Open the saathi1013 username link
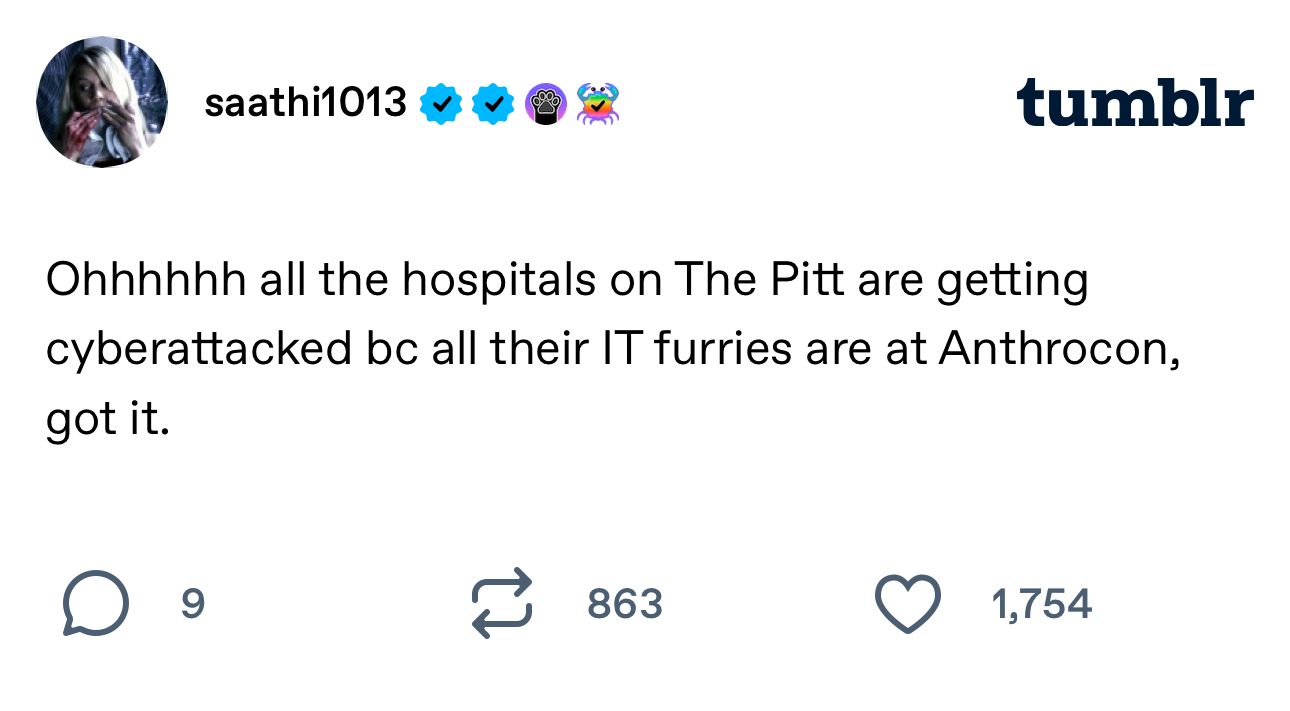The image size is (1290, 711). click(305, 103)
